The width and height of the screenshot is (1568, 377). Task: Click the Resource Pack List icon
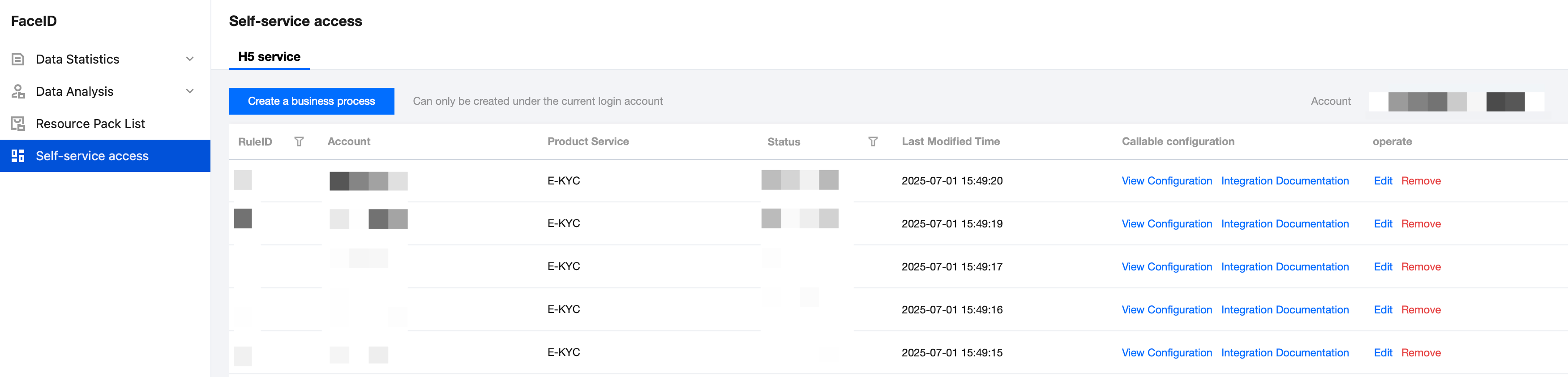pyautogui.click(x=18, y=124)
